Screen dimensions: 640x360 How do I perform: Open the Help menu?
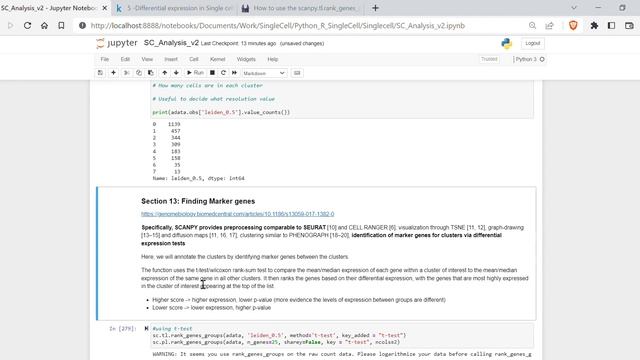273,59
